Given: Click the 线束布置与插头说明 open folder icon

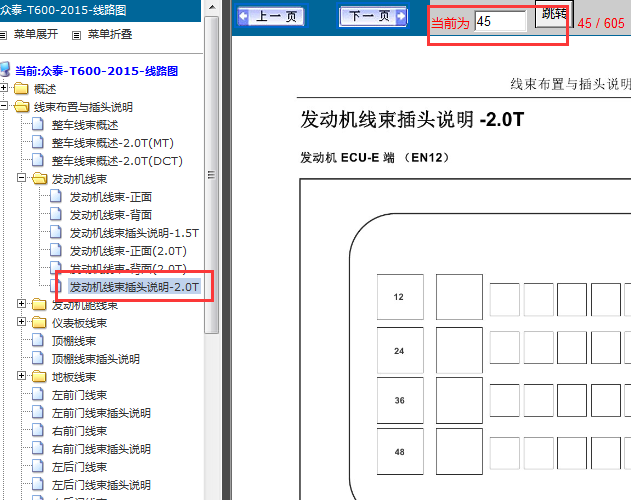Looking at the screenshot, I should pos(22,106).
